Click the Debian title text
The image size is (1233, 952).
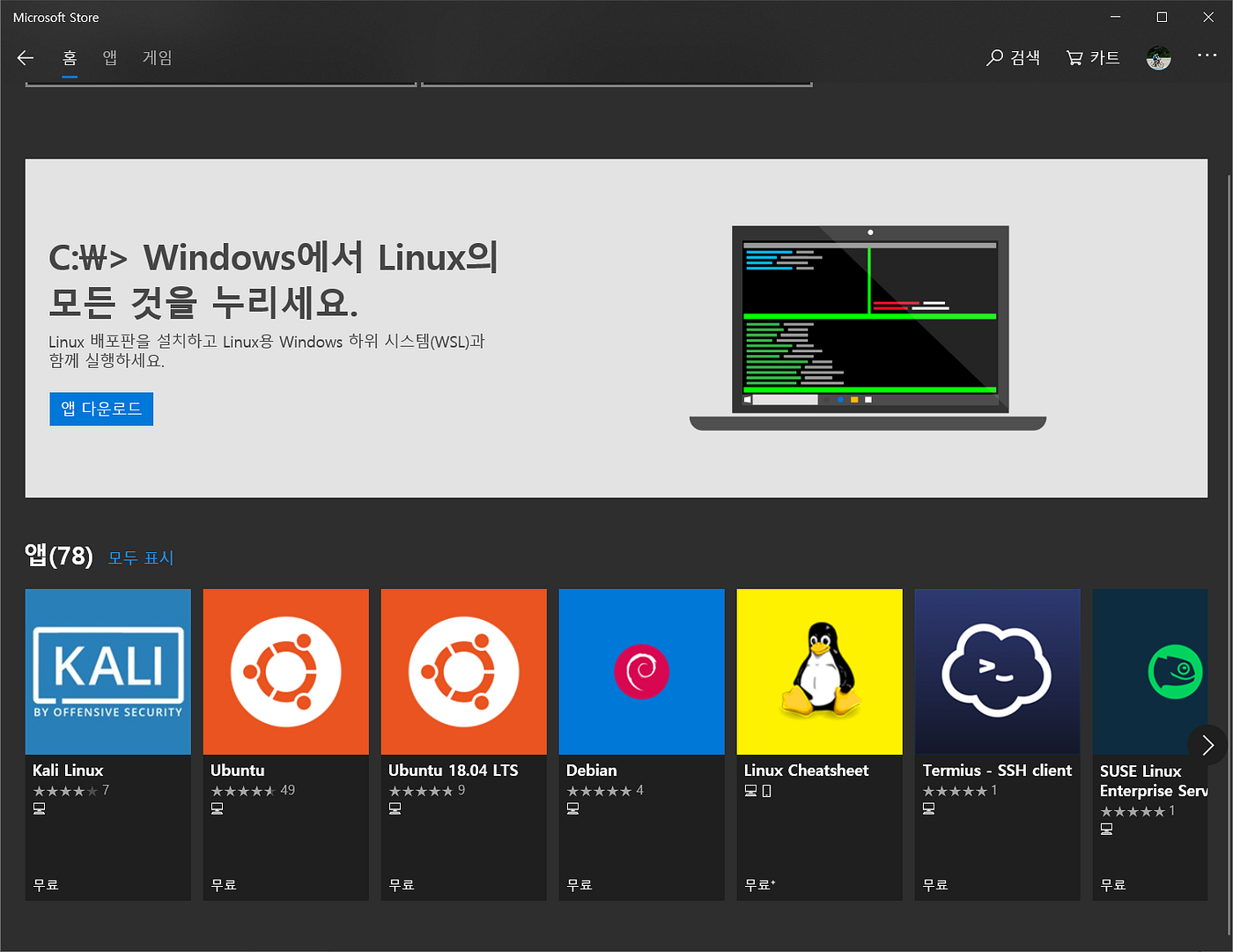coord(592,771)
